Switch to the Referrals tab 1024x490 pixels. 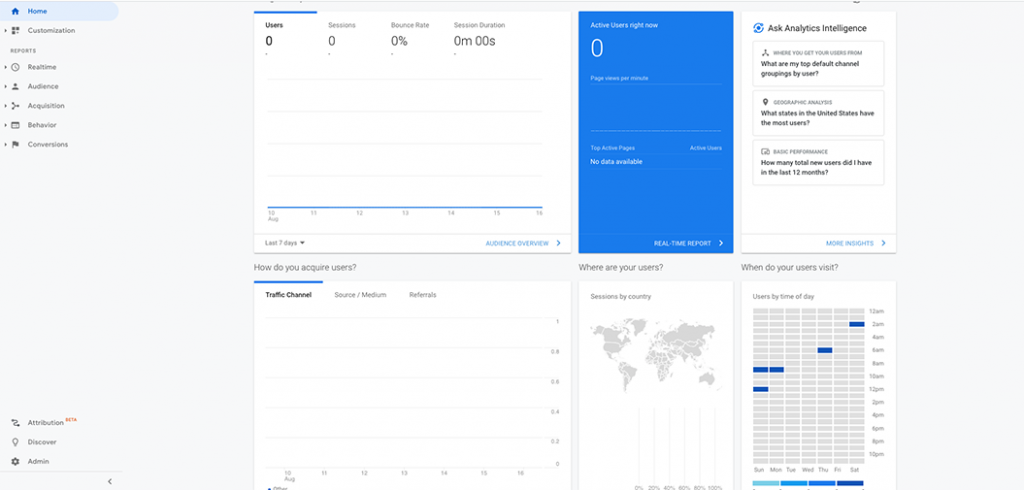(423, 295)
